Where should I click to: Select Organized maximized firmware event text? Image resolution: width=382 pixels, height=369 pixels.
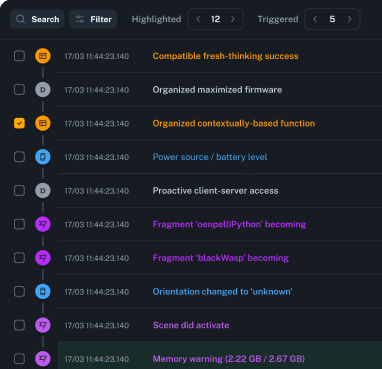click(x=217, y=90)
